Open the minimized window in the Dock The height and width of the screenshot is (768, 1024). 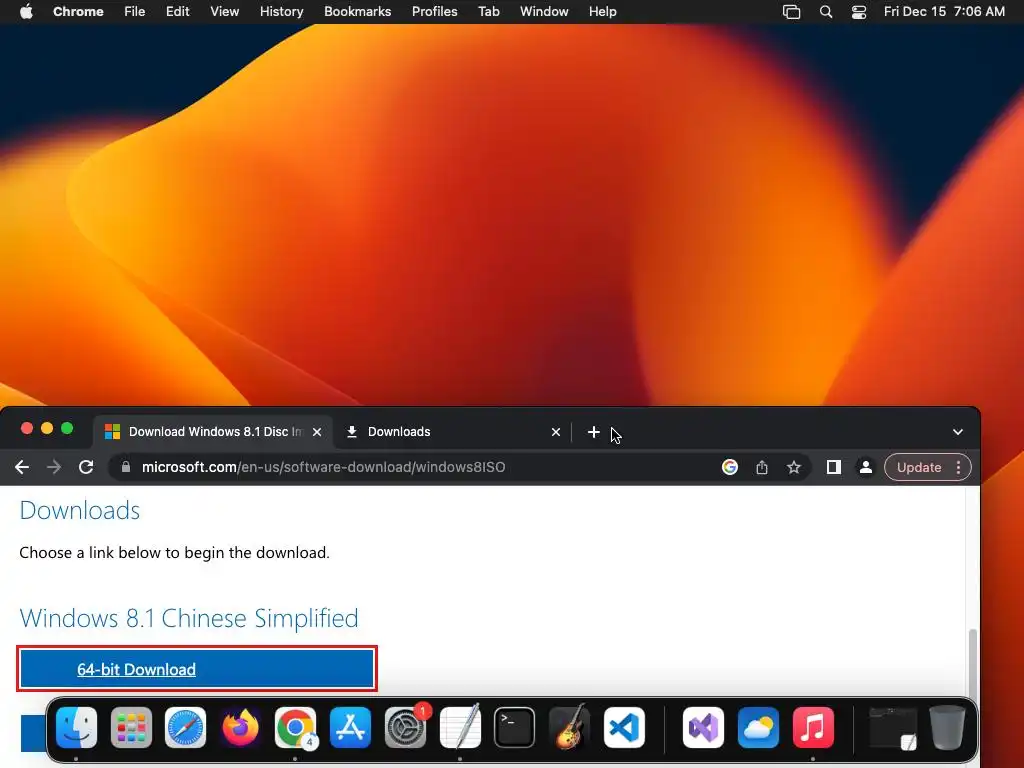click(x=893, y=728)
